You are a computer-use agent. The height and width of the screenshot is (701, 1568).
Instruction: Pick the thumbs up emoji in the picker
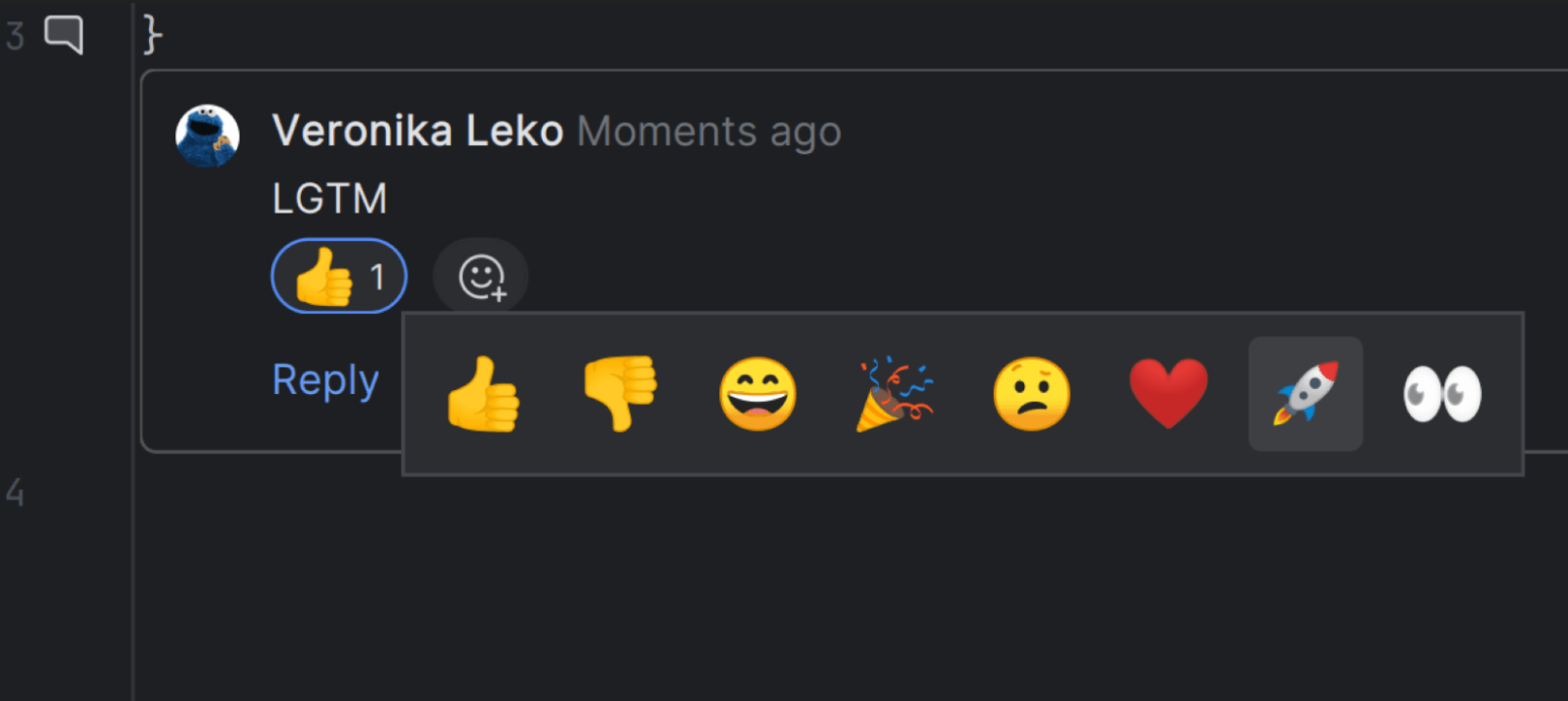point(483,393)
